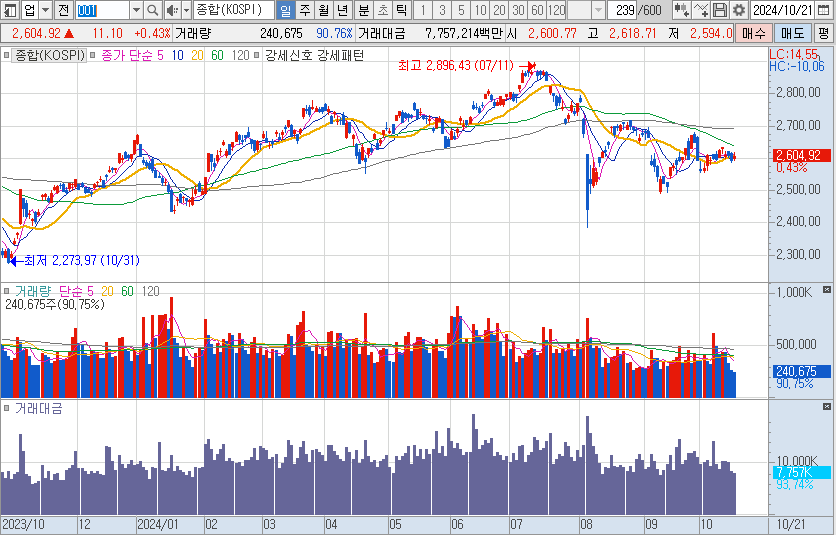Click the 239 bar count field
Image resolution: width=836 pixels, height=535 pixels.
click(x=622, y=10)
